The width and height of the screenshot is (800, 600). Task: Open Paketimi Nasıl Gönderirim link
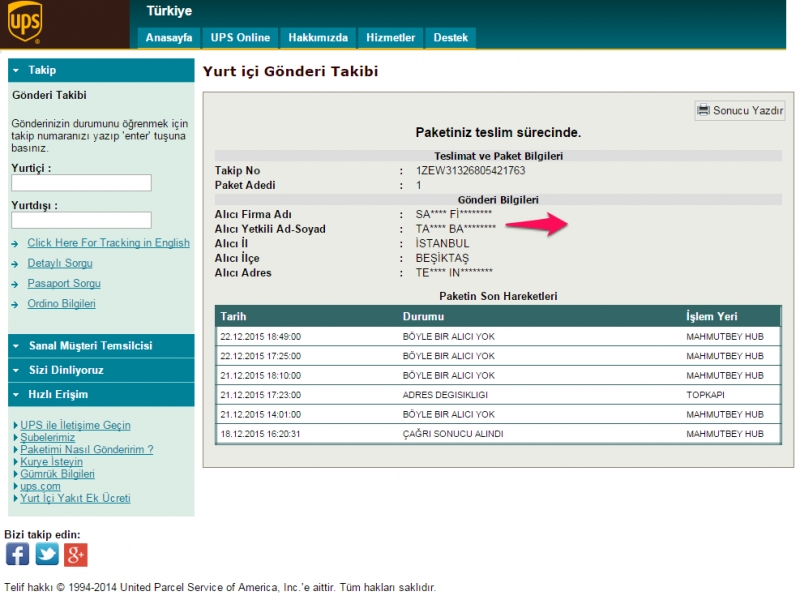(x=86, y=449)
